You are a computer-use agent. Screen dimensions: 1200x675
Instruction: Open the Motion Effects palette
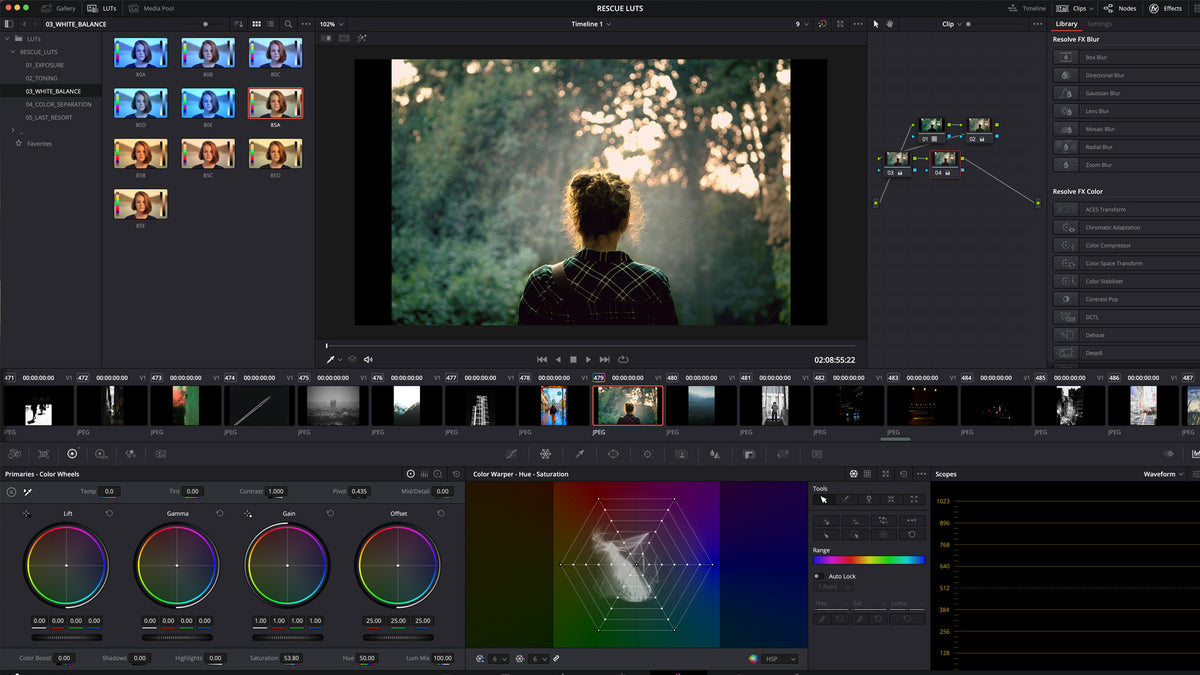click(160, 453)
